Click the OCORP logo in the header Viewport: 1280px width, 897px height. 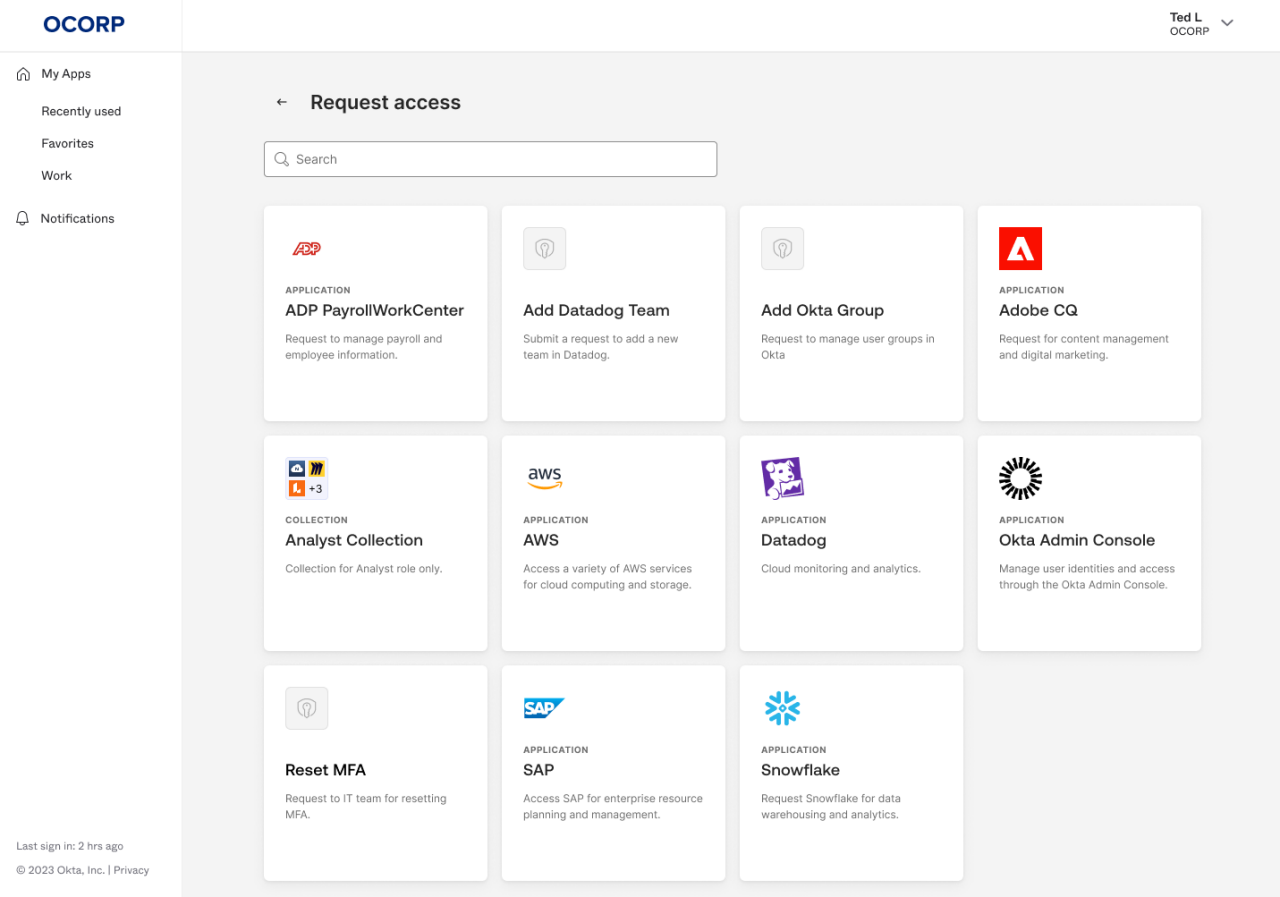tap(84, 24)
